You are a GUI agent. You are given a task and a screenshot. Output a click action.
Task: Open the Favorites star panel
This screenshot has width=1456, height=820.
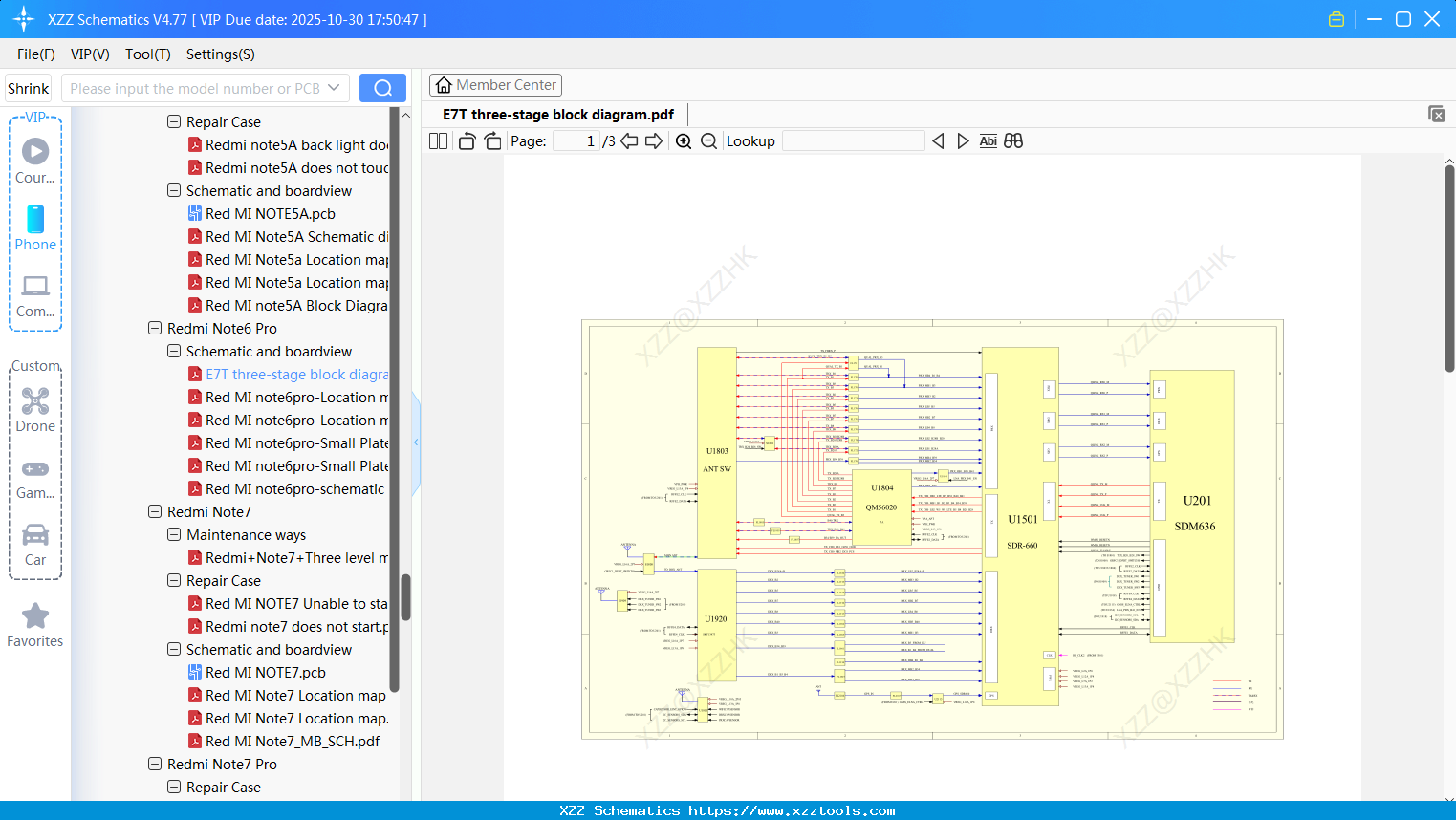tap(35, 621)
